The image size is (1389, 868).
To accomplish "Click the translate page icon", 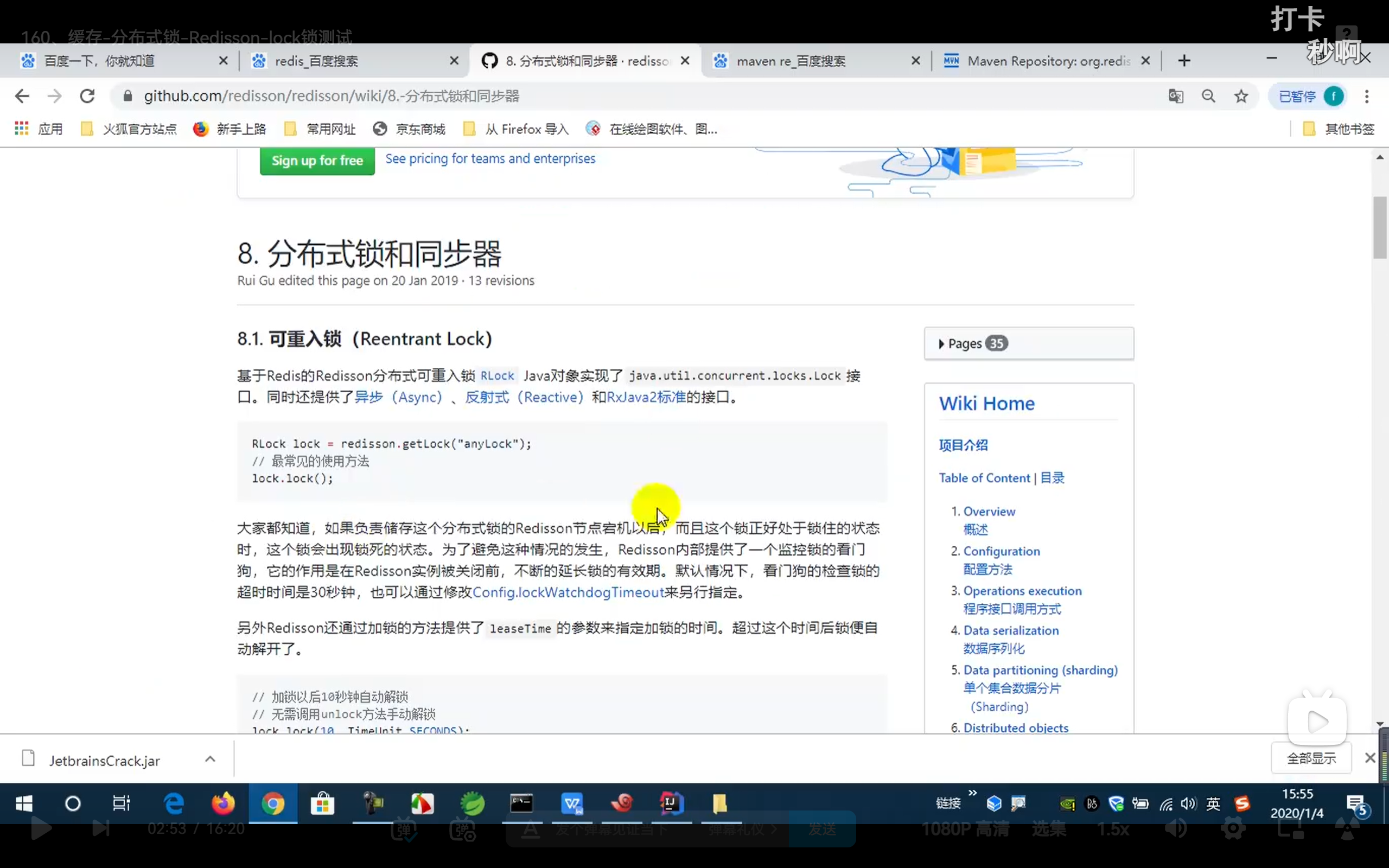I will (1175, 96).
